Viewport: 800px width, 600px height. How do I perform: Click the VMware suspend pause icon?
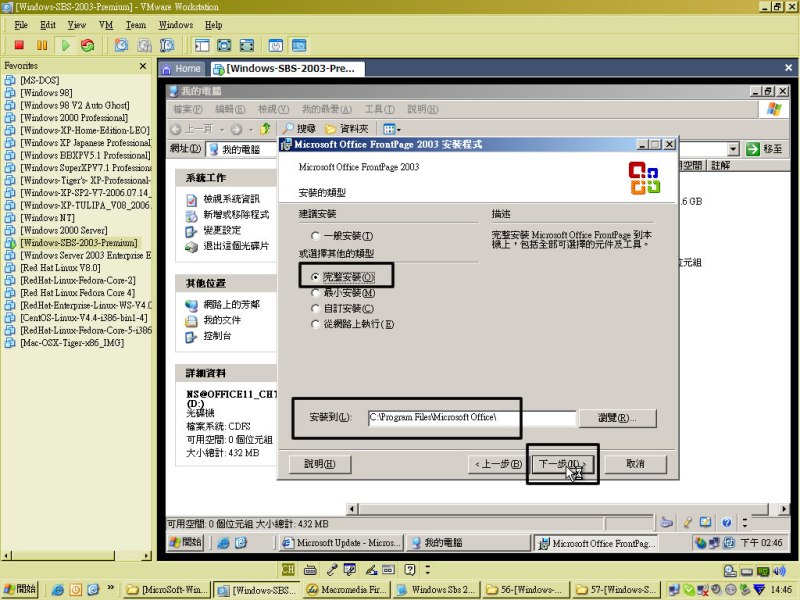[42, 45]
